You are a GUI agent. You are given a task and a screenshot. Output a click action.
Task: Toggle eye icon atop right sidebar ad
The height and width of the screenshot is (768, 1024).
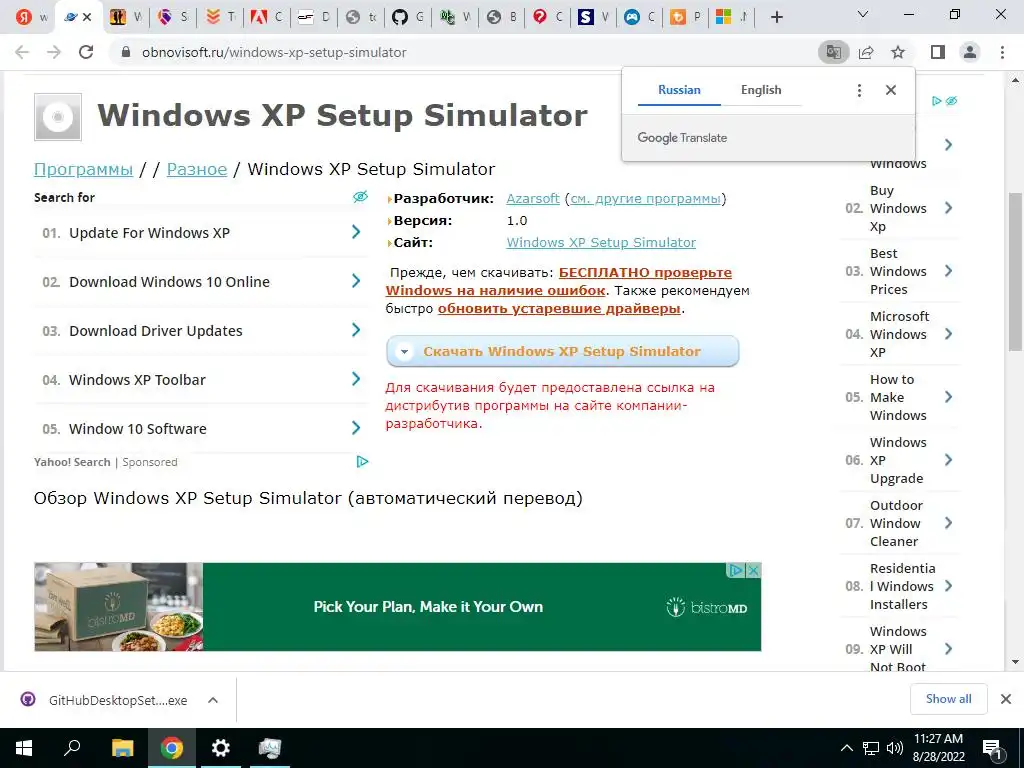click(x=952, y=101)
